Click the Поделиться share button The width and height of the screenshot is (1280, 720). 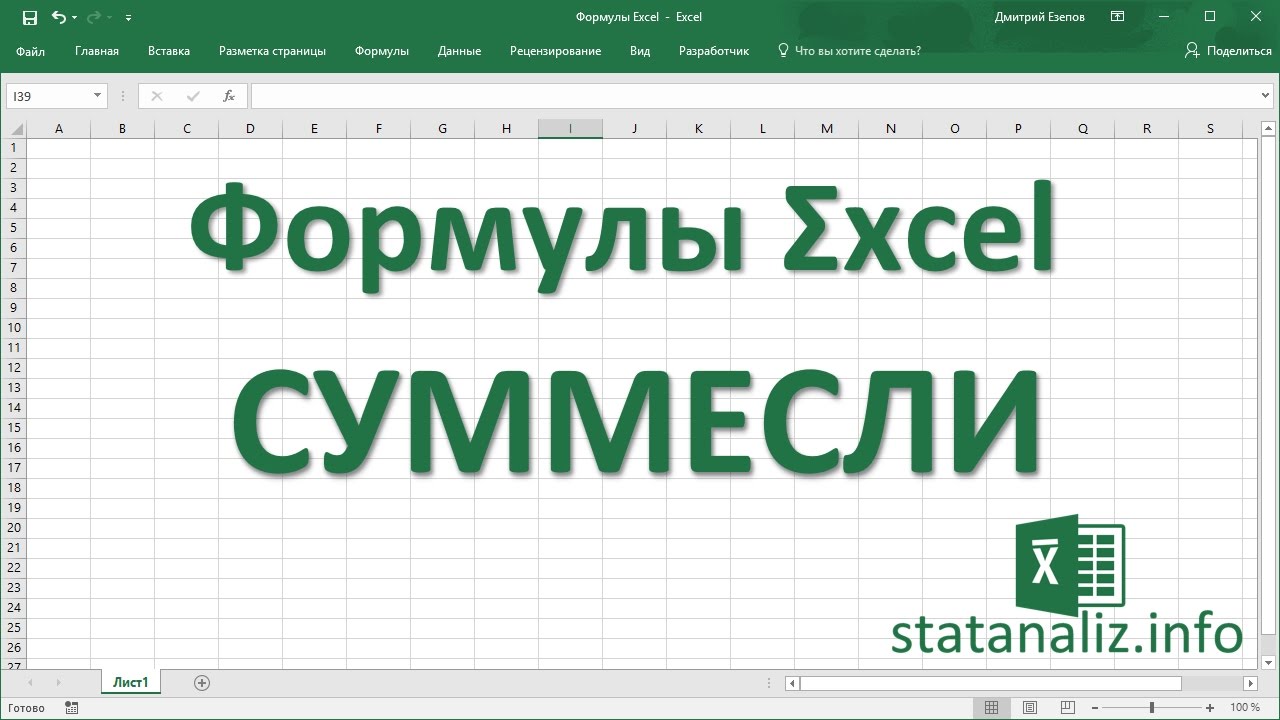(x=1228, y=50)
